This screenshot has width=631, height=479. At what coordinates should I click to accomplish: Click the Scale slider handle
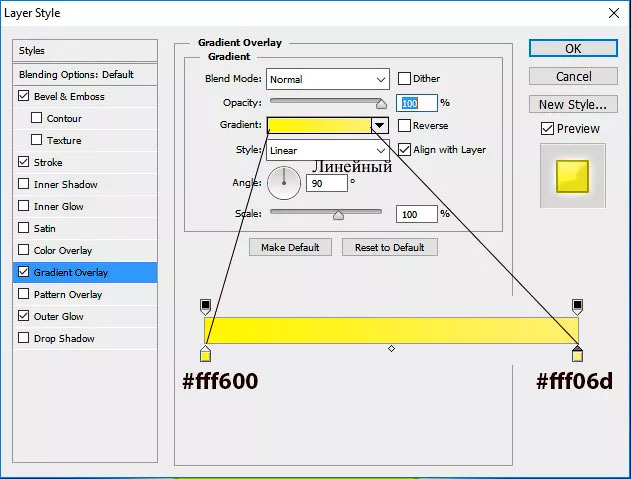pyautogui.click(x=338, y=215)
